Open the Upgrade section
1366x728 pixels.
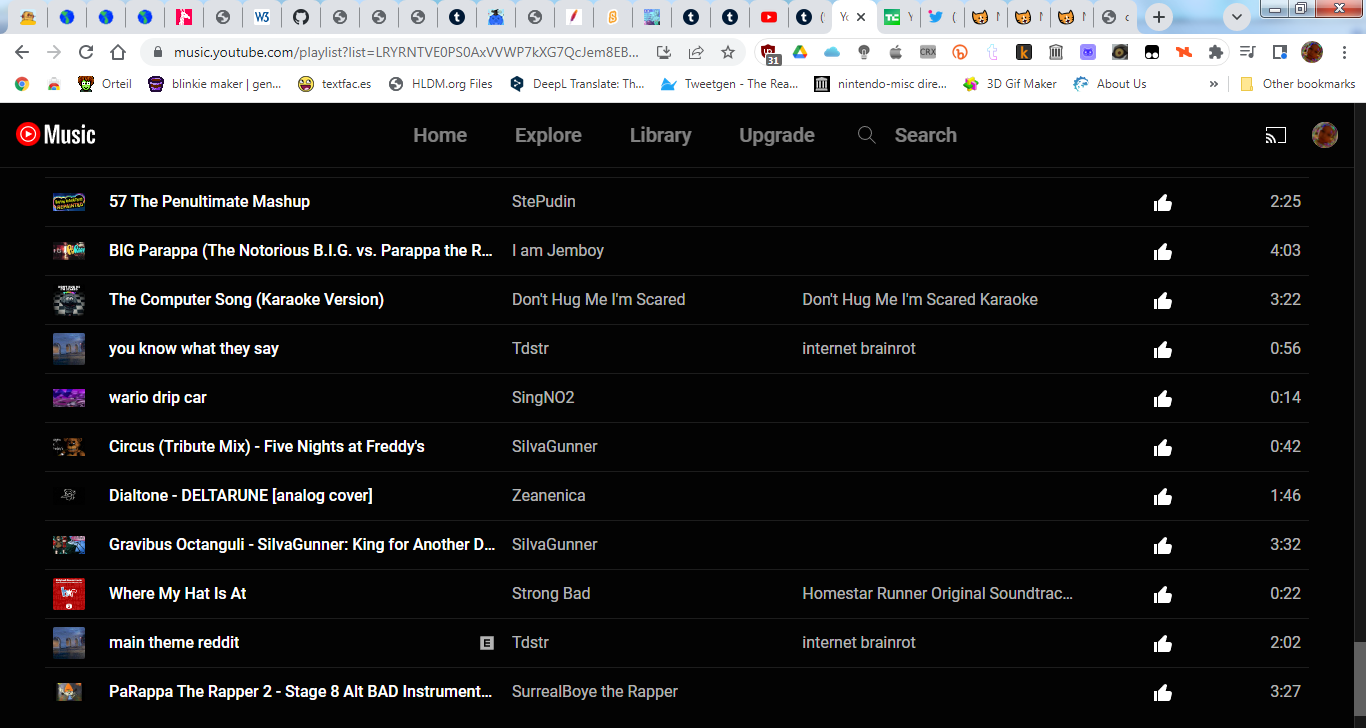pyautogui.click(x=777, y=135)
